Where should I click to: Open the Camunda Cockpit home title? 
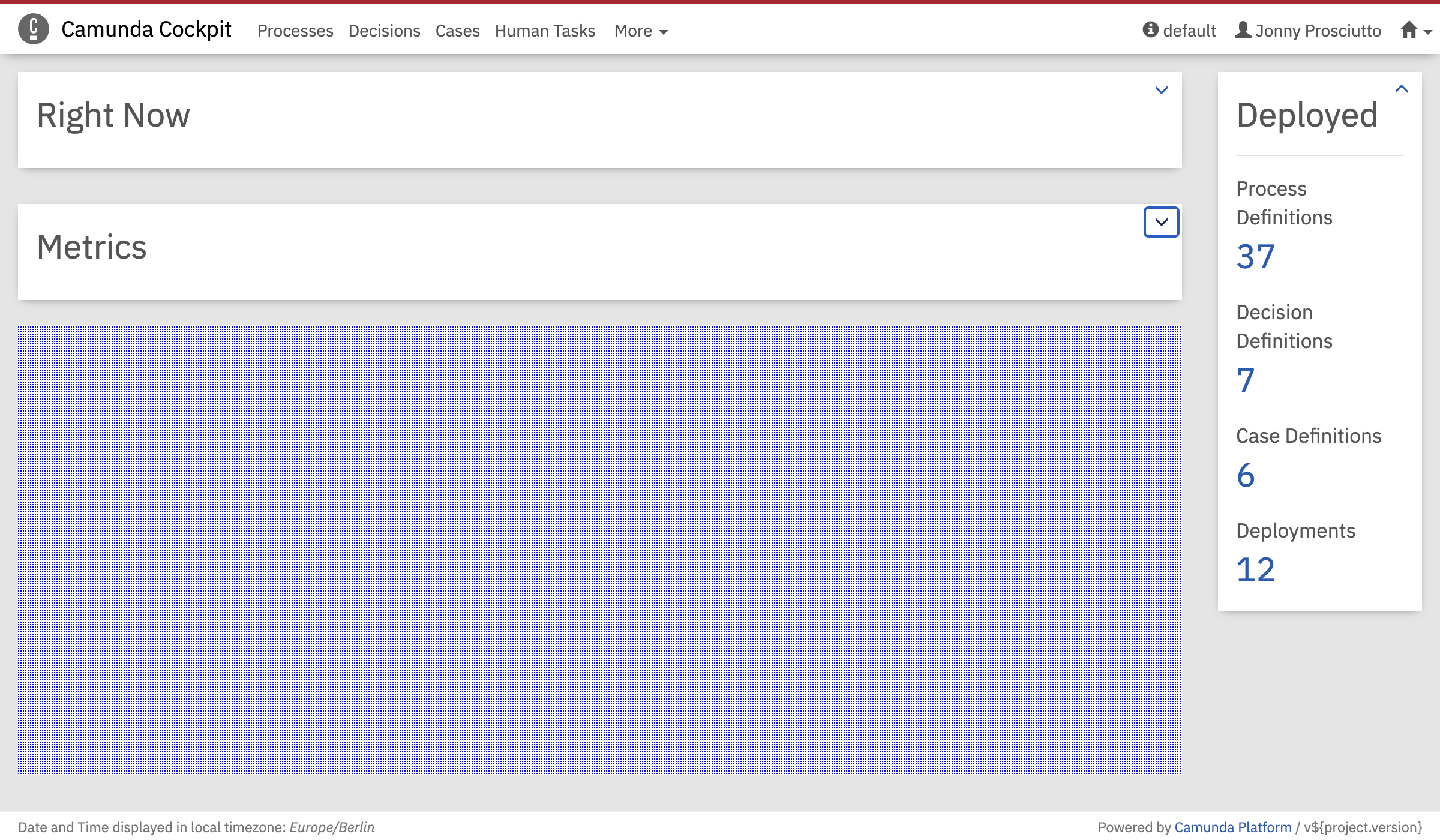point(146,29)
